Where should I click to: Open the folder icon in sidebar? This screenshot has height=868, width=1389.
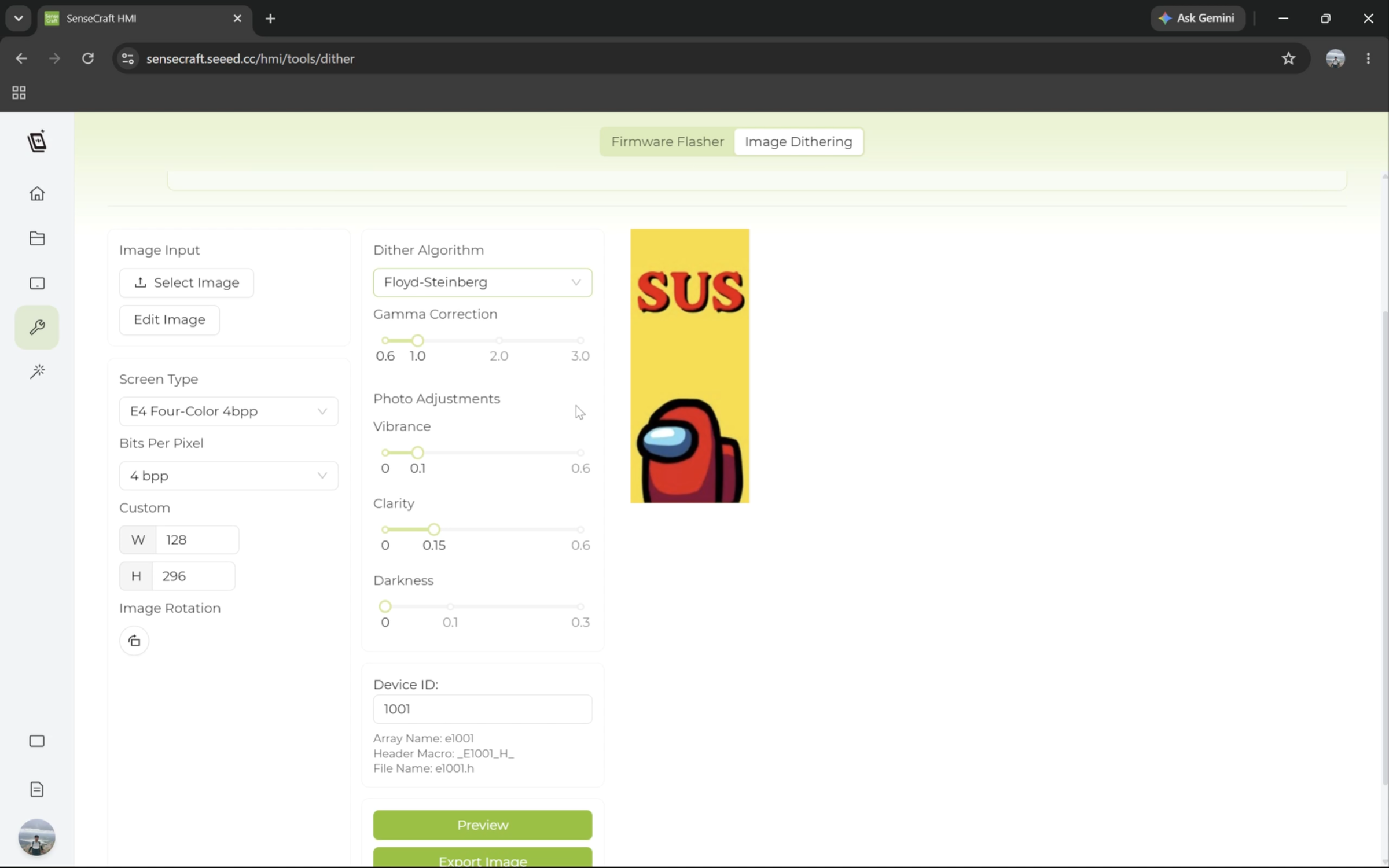point(37,238)
